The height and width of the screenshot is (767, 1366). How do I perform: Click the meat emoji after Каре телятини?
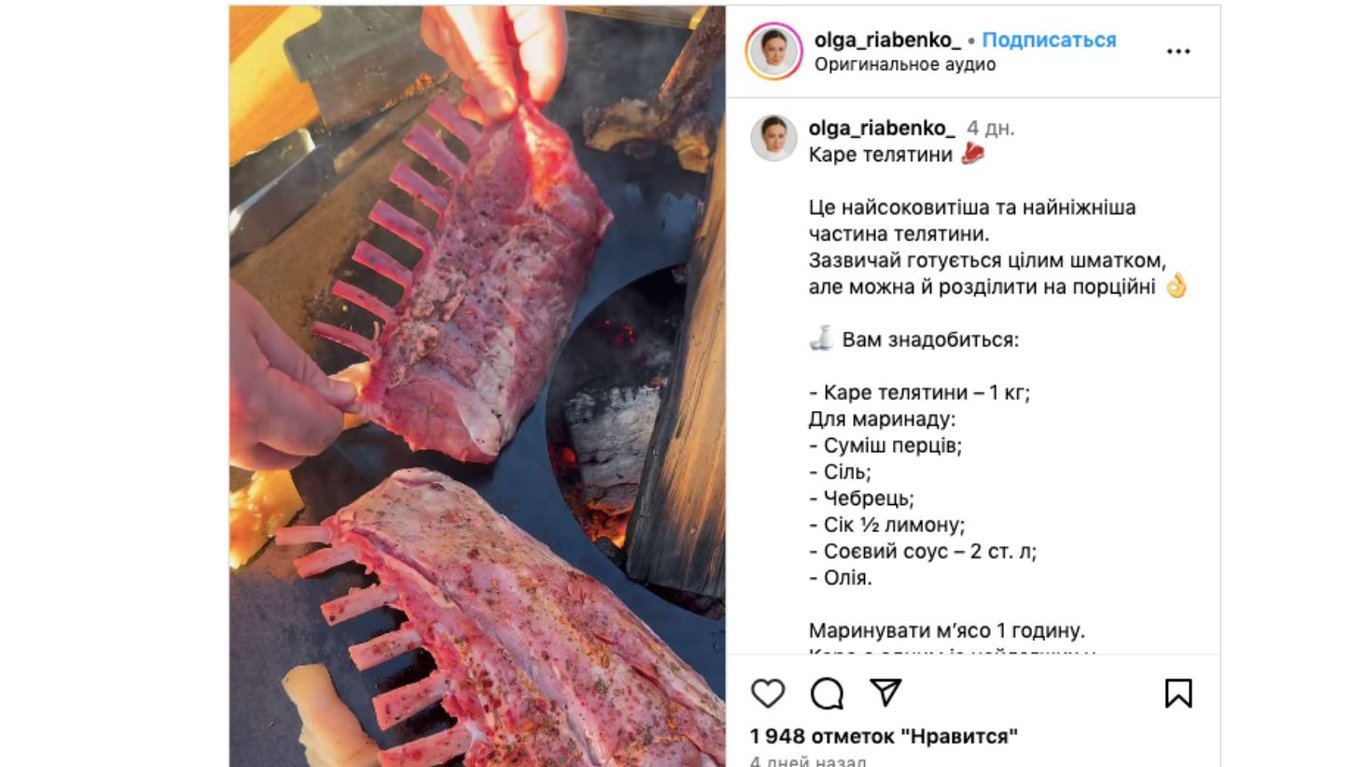pyautogui.click(x=972, y=154)
